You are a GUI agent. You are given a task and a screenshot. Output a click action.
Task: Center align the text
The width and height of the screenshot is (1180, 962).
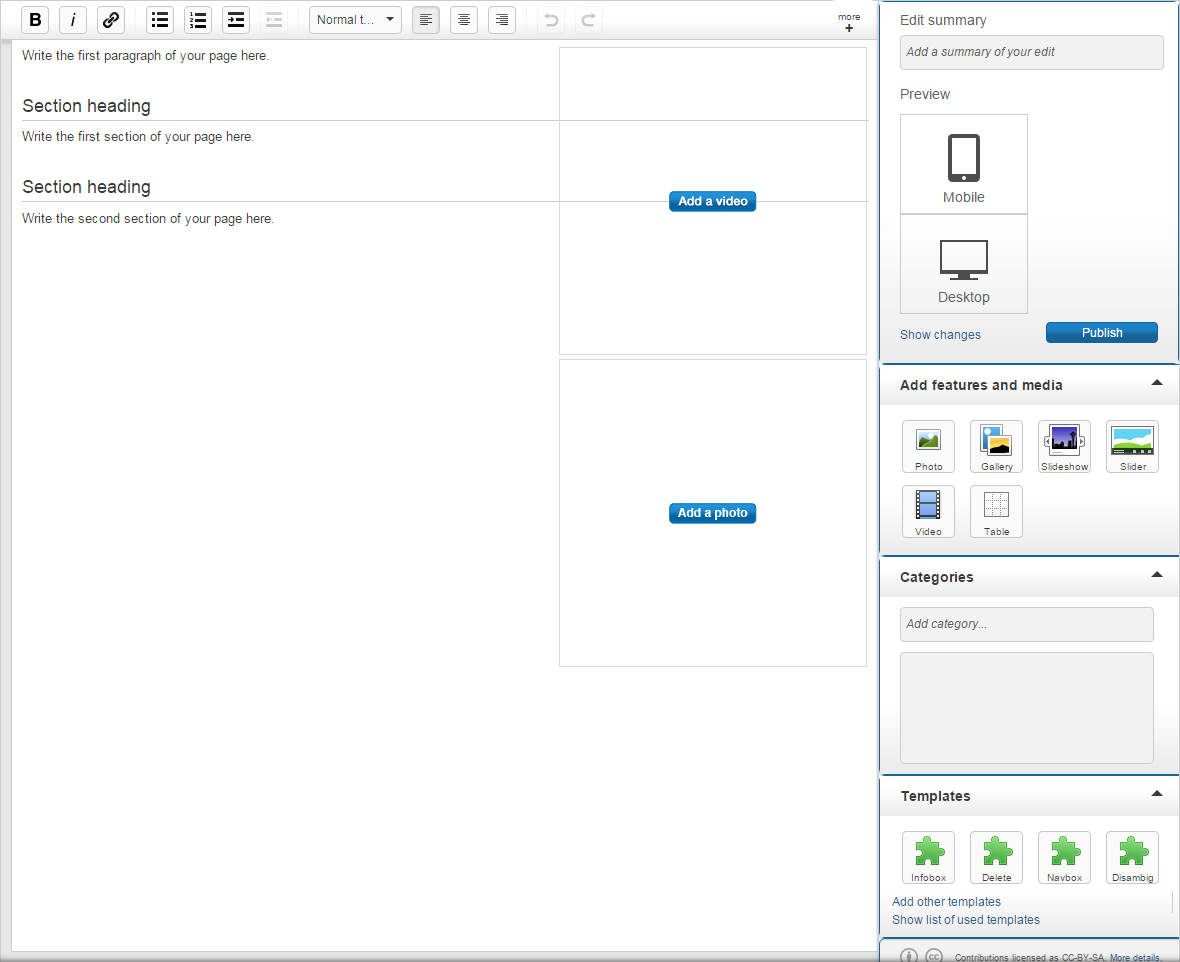pos(464,20)
